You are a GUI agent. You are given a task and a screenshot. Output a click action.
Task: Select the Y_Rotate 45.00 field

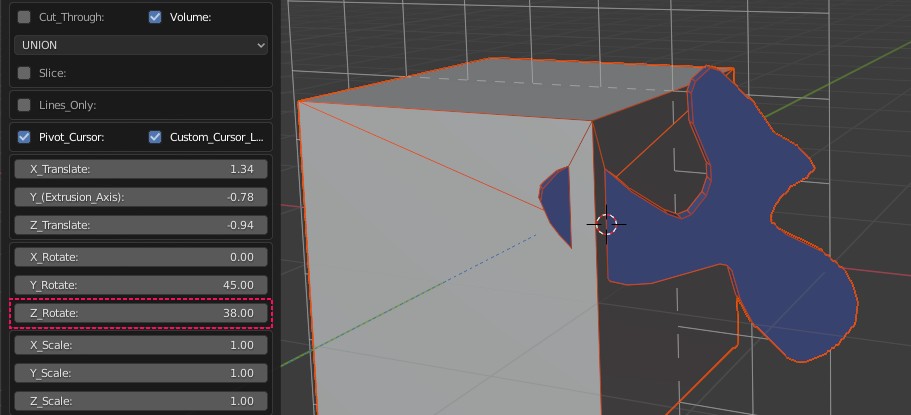[x=141, y=285]
